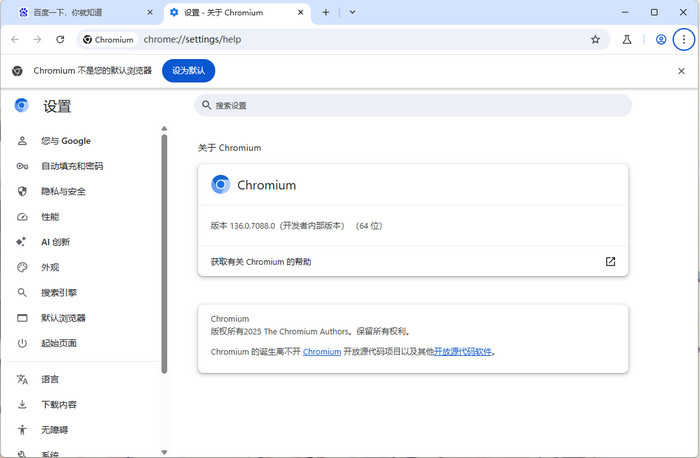The height and width of the screenshot is (458, 700).
Task: Dismiss the default browser notification bar
Action: point(681,71)
